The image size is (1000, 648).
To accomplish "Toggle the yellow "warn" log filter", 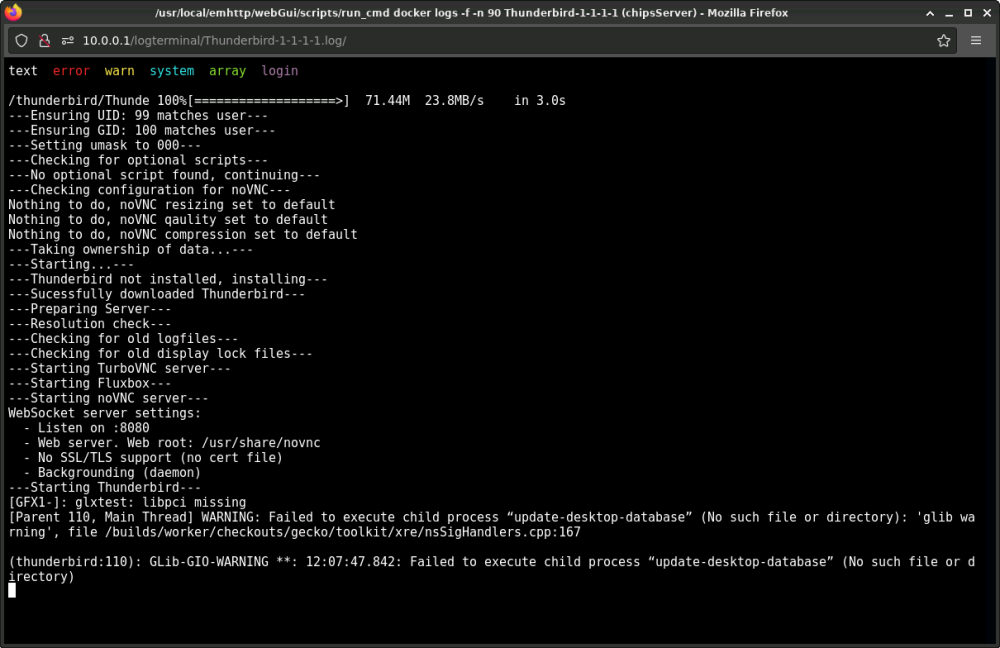I will coord(119,71).
